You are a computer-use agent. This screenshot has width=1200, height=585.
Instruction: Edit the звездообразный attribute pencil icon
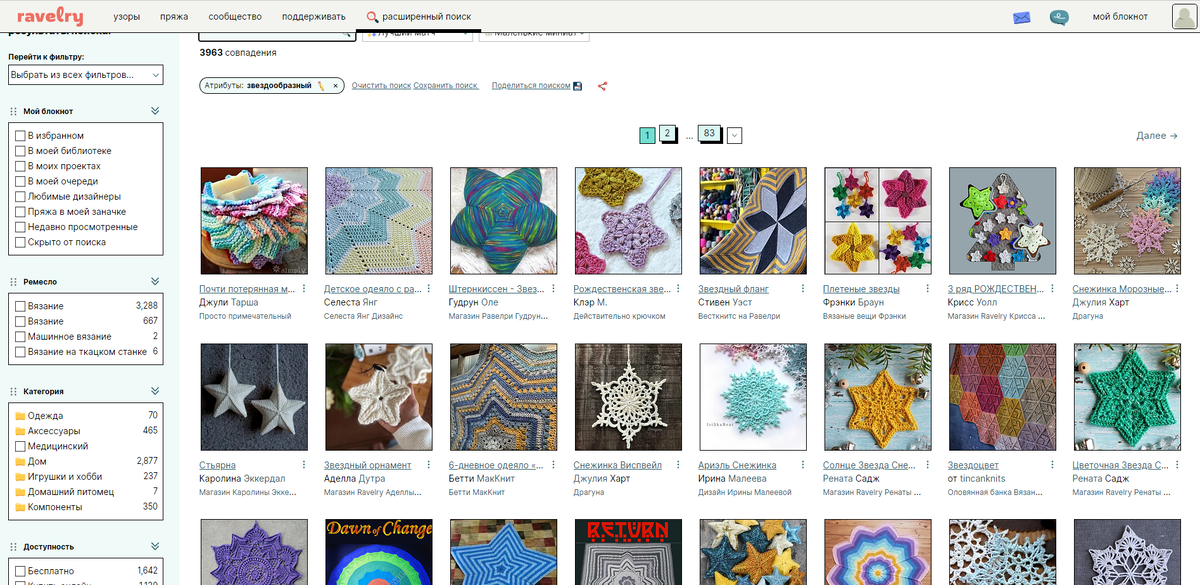(321, 86)
